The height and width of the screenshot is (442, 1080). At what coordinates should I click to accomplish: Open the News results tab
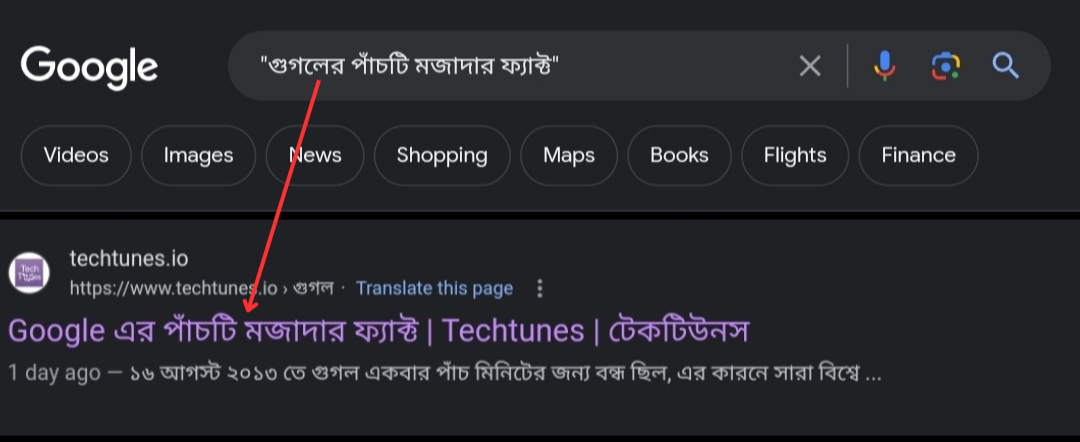[x=315, y=155]
